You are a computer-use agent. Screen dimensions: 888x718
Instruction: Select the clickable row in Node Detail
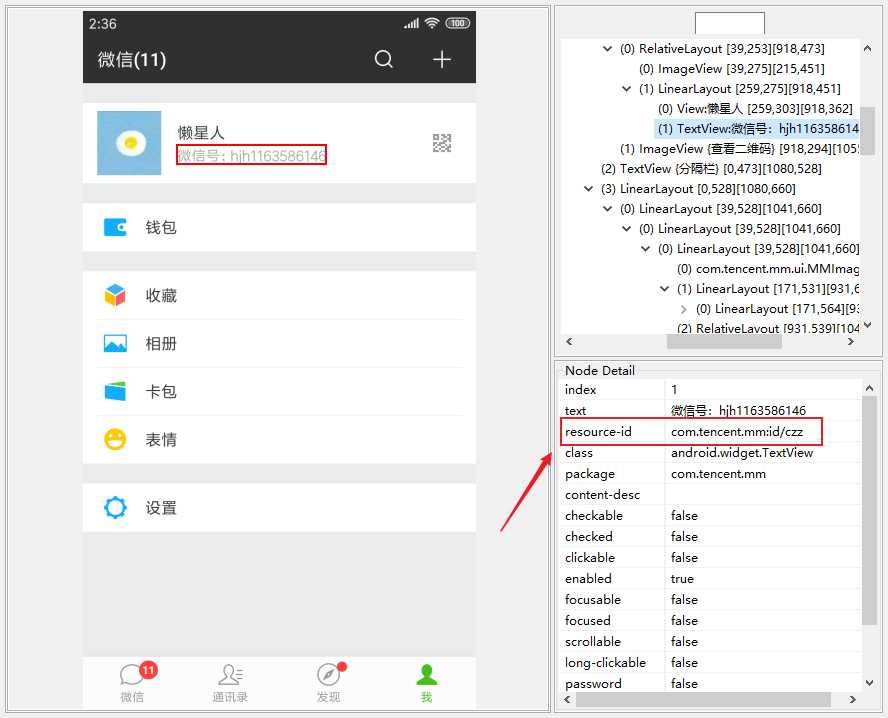[x=711, y=558]
